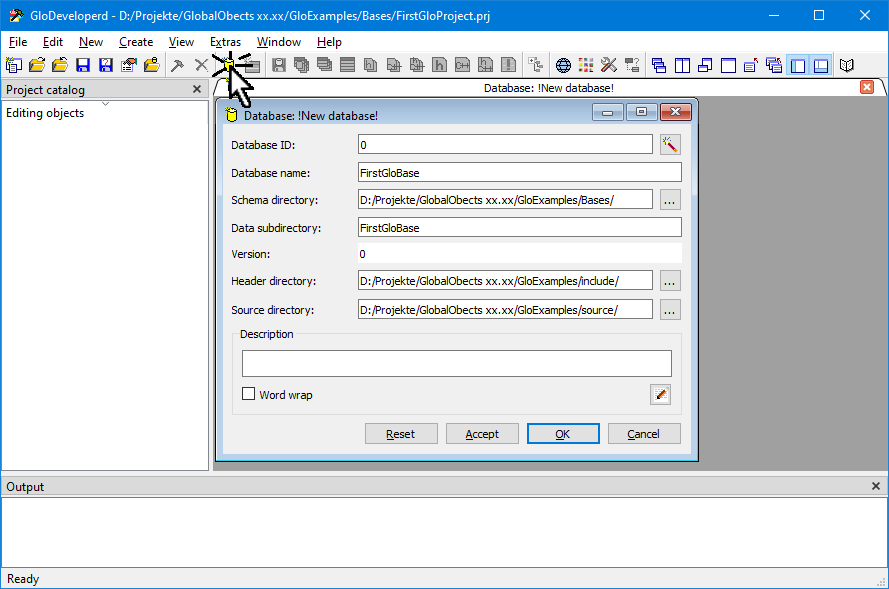Image resolution: width=889 pixels, height=589 pixels.
Task: Click the blue save disk icon
Action: click(x=83, y=65)
